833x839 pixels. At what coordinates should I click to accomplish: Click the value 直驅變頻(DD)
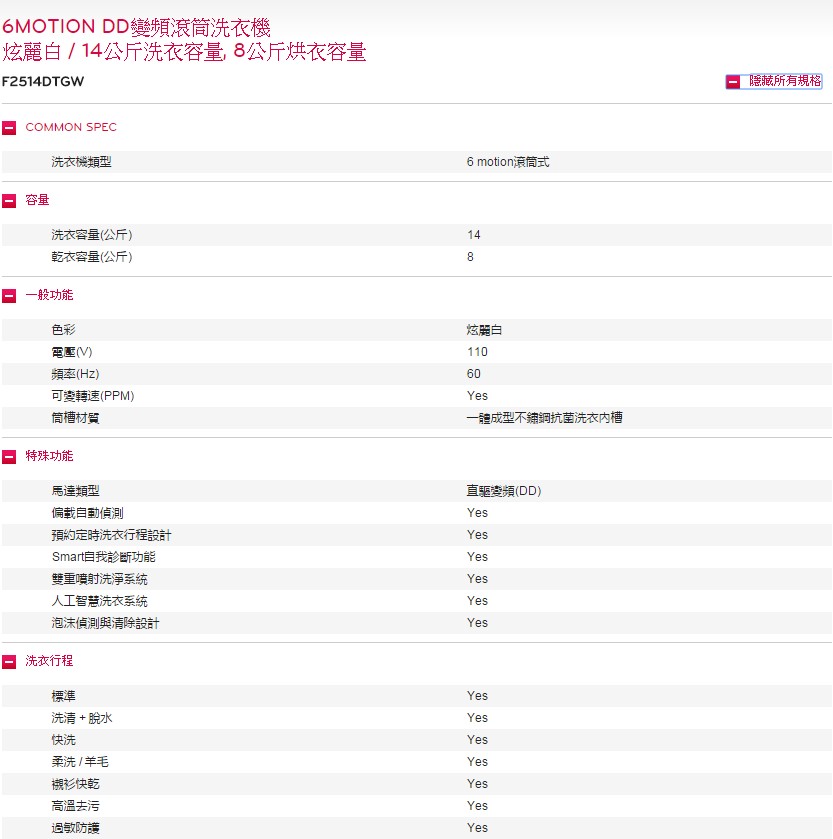coord(504,491)
